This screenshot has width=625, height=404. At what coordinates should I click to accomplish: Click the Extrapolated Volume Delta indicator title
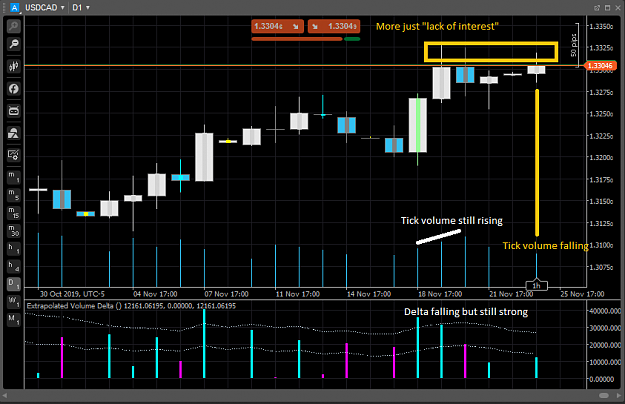coord(131,306)
